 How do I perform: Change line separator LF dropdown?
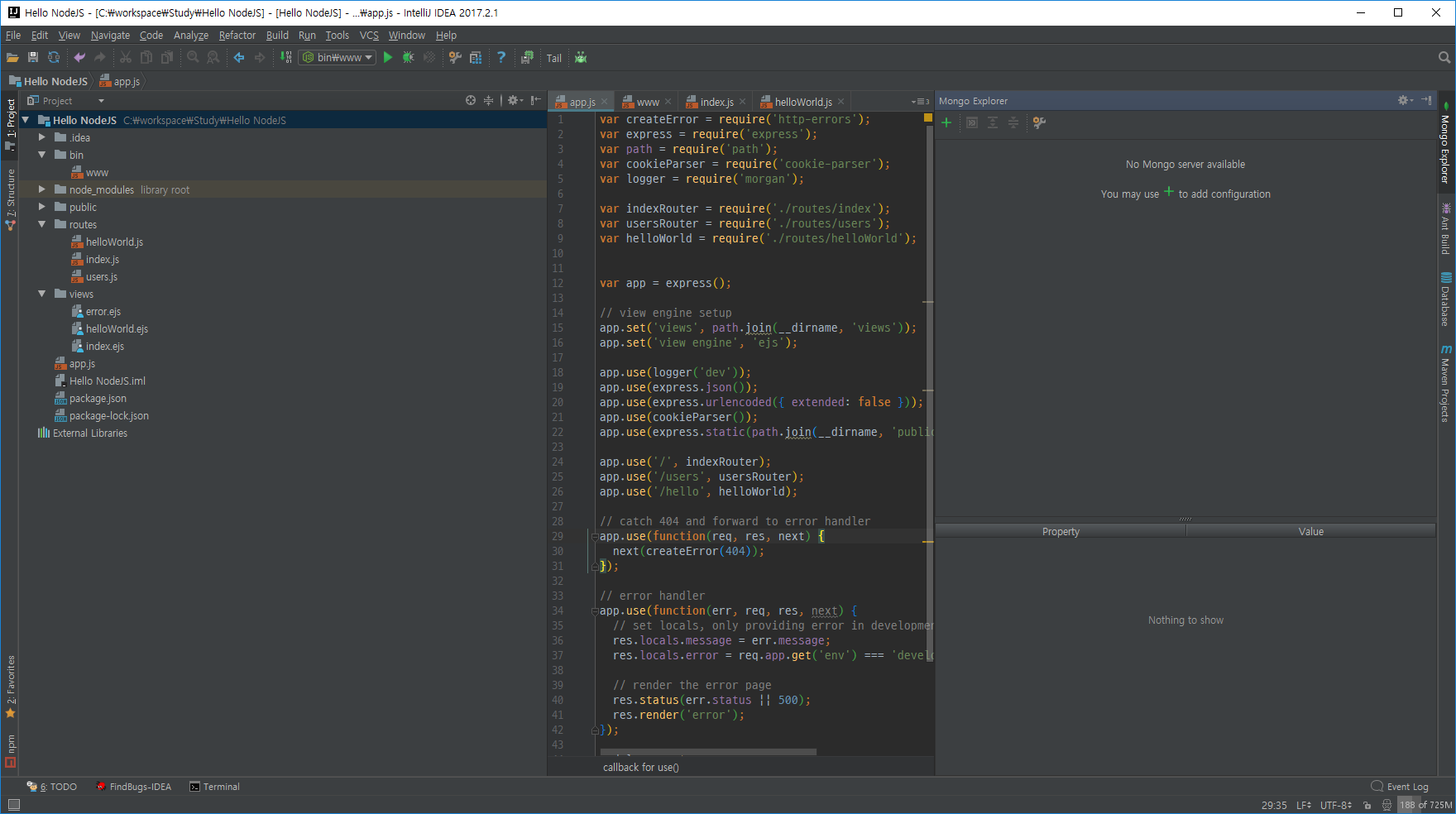tap(1304, 805)
